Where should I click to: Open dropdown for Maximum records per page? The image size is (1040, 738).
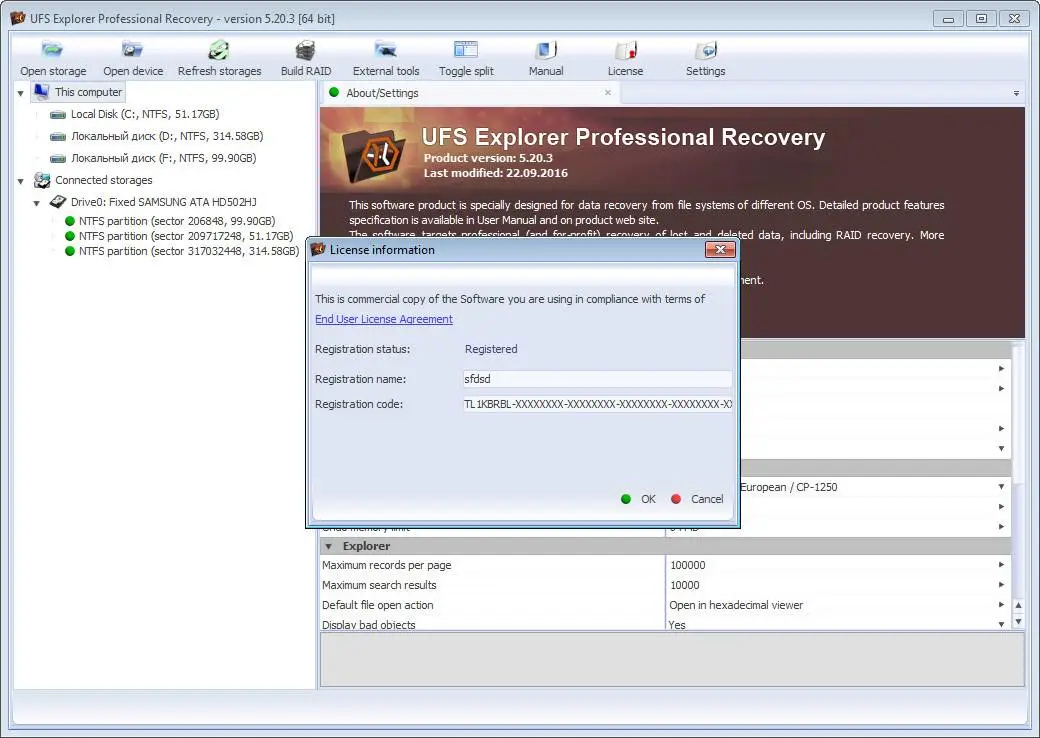(1002, 565)
